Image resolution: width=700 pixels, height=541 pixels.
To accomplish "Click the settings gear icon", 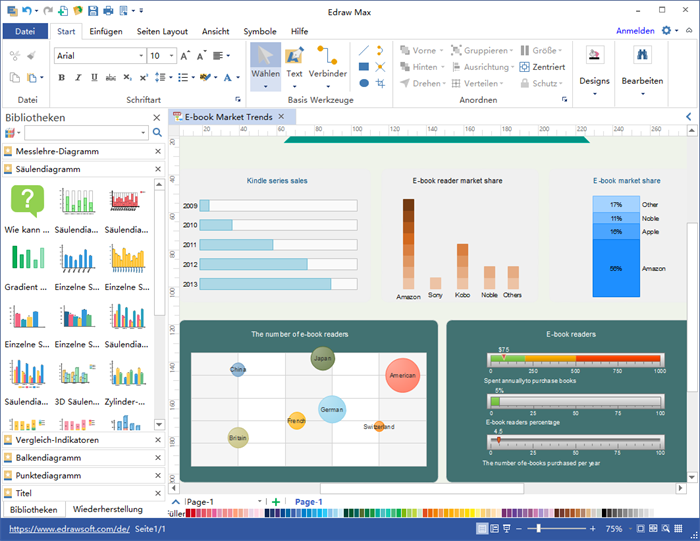I will tap(666, 30).
